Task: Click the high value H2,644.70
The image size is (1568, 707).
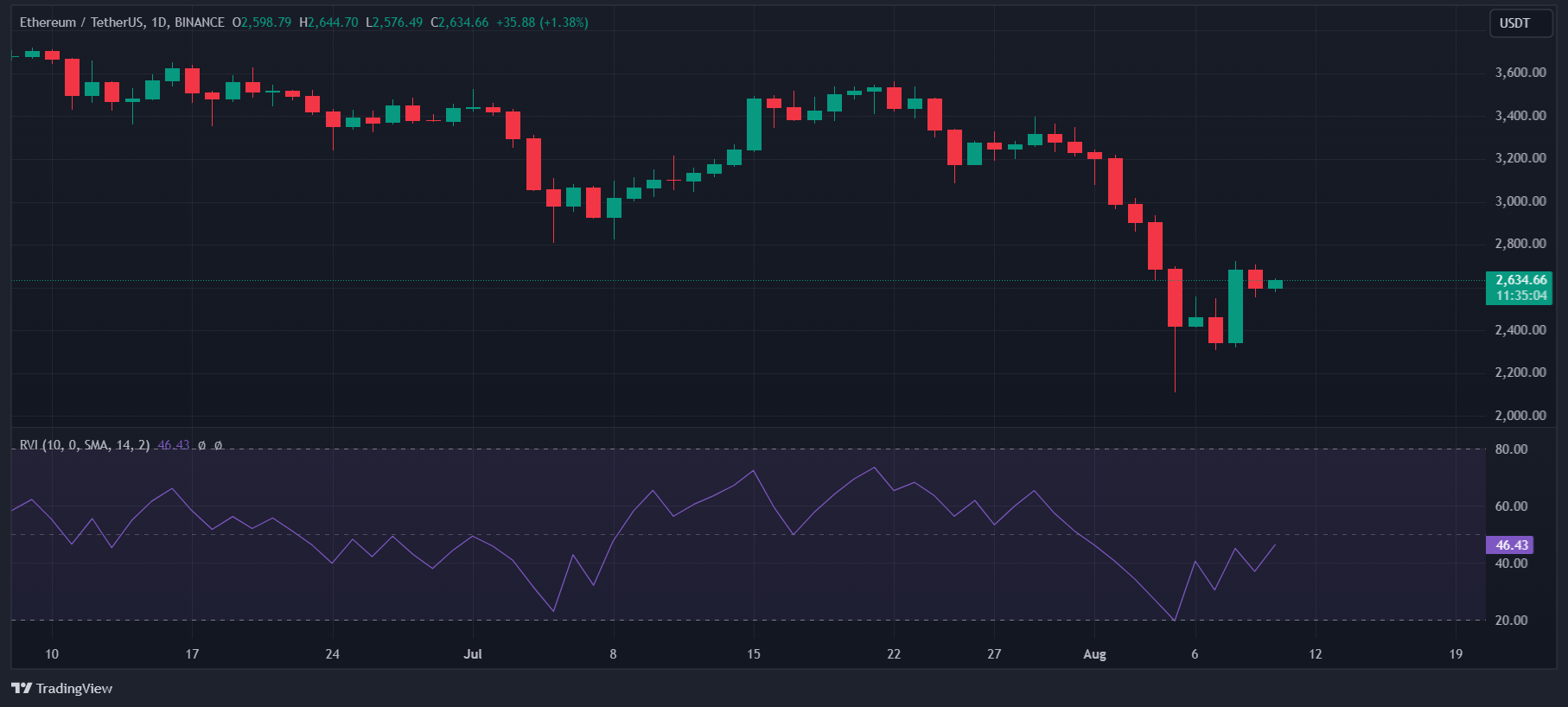Action: pyautogui.click(x=328, y=22)
